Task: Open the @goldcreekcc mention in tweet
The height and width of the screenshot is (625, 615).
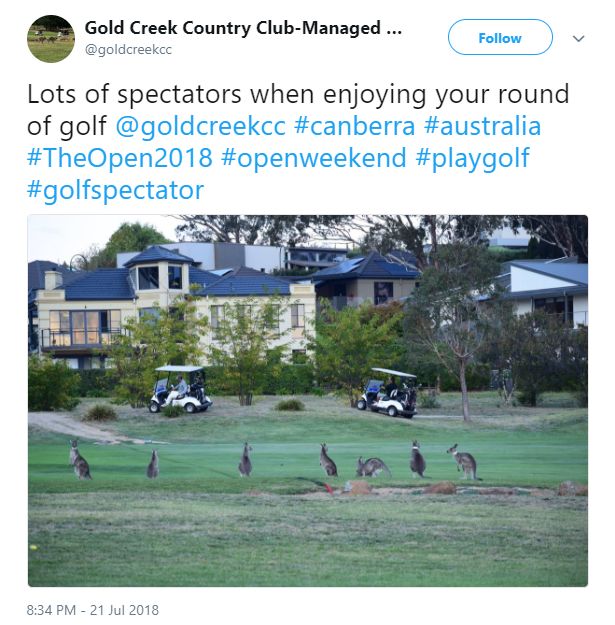Action: [200, 126]
